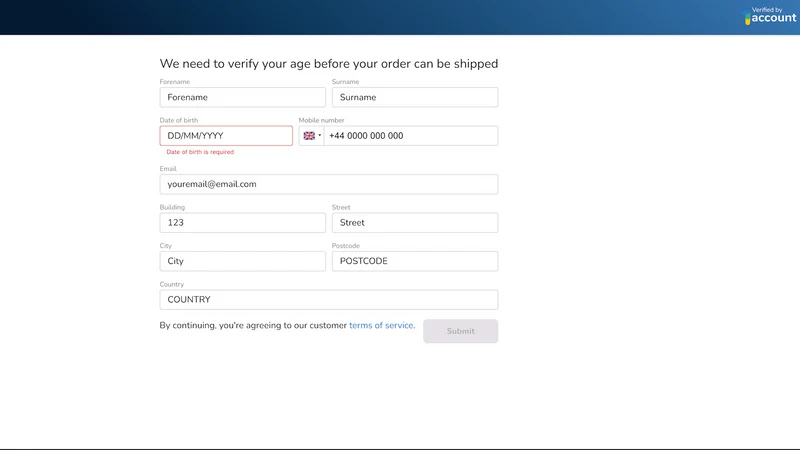Focus the Date of birth field
This screenshot has height=450, width=800.
point(226,136)
